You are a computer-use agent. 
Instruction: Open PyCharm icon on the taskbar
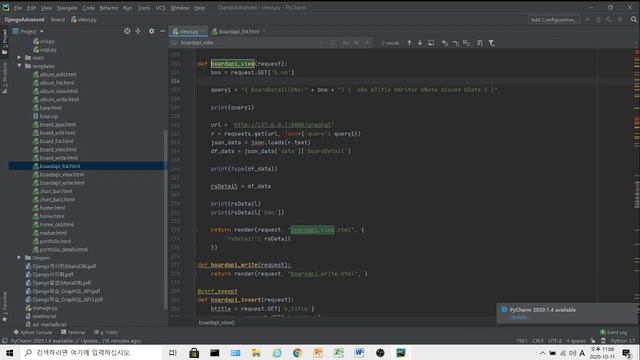(x=401, y=353)
